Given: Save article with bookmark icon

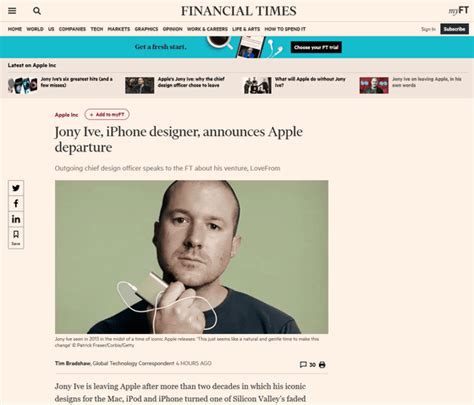Looking at the screenshot, I should 16,237.
